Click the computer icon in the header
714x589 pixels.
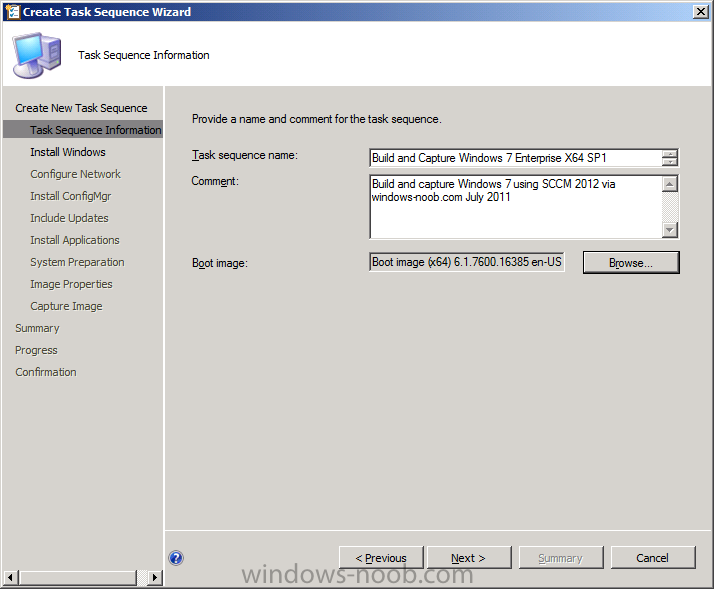click(37, 55)
